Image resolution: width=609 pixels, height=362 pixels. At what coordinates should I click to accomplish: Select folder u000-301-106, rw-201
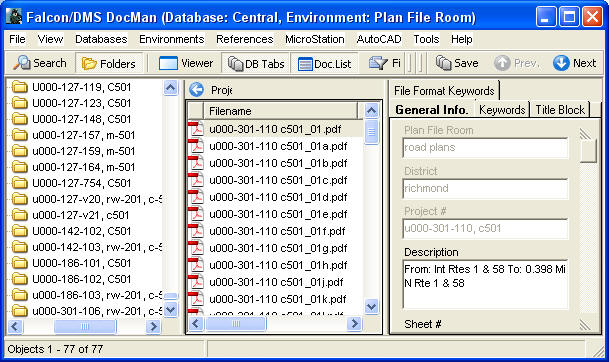(97, 311)
